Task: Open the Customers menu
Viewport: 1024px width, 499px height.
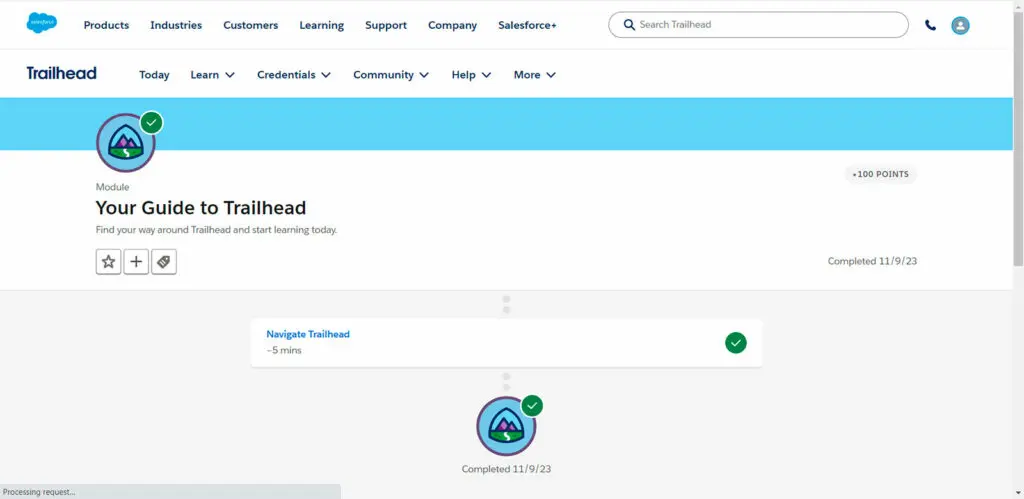Action: pyautogui.click(x=251, y=25)
